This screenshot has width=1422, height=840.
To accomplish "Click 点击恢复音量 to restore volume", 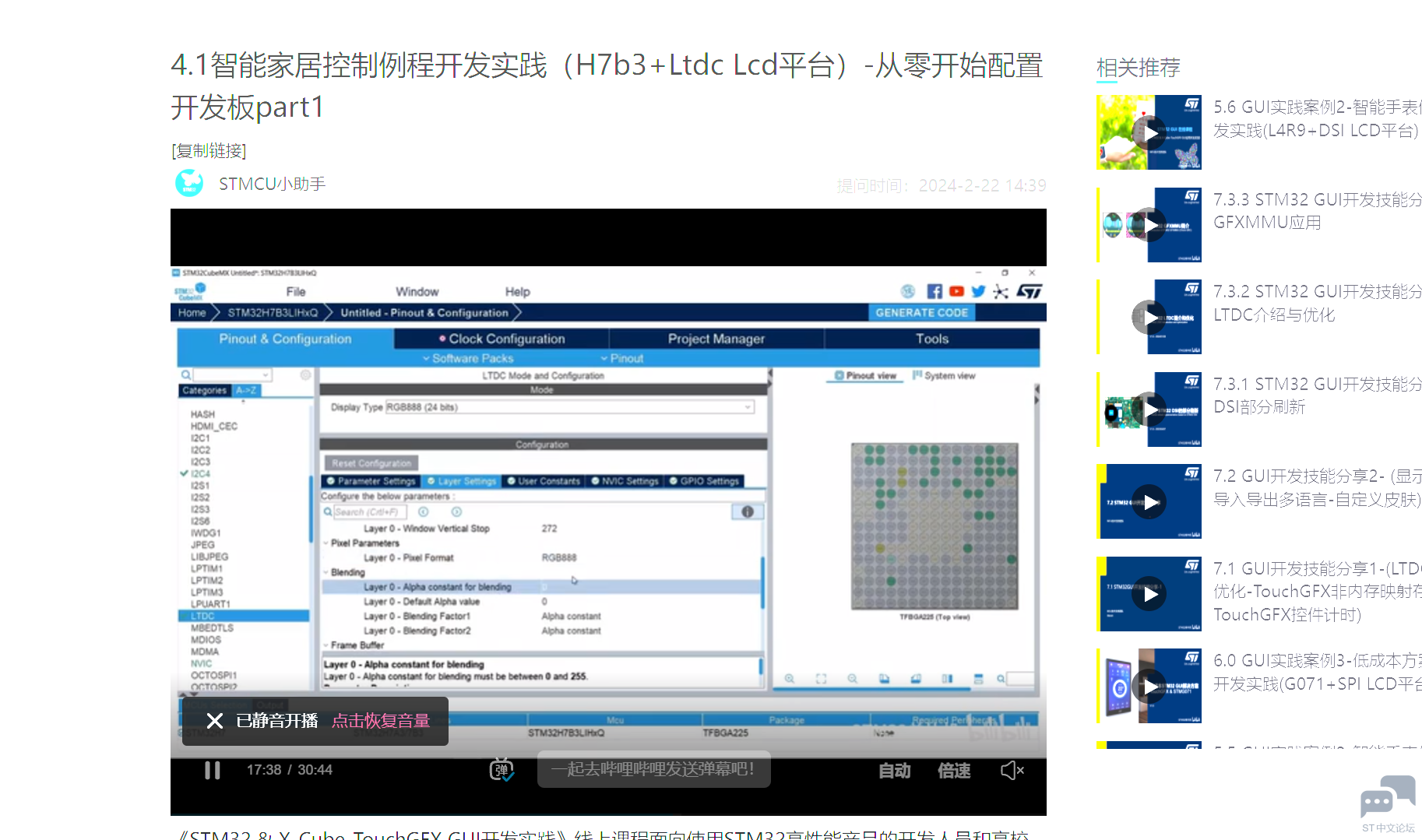I will (x=381, y=721).
